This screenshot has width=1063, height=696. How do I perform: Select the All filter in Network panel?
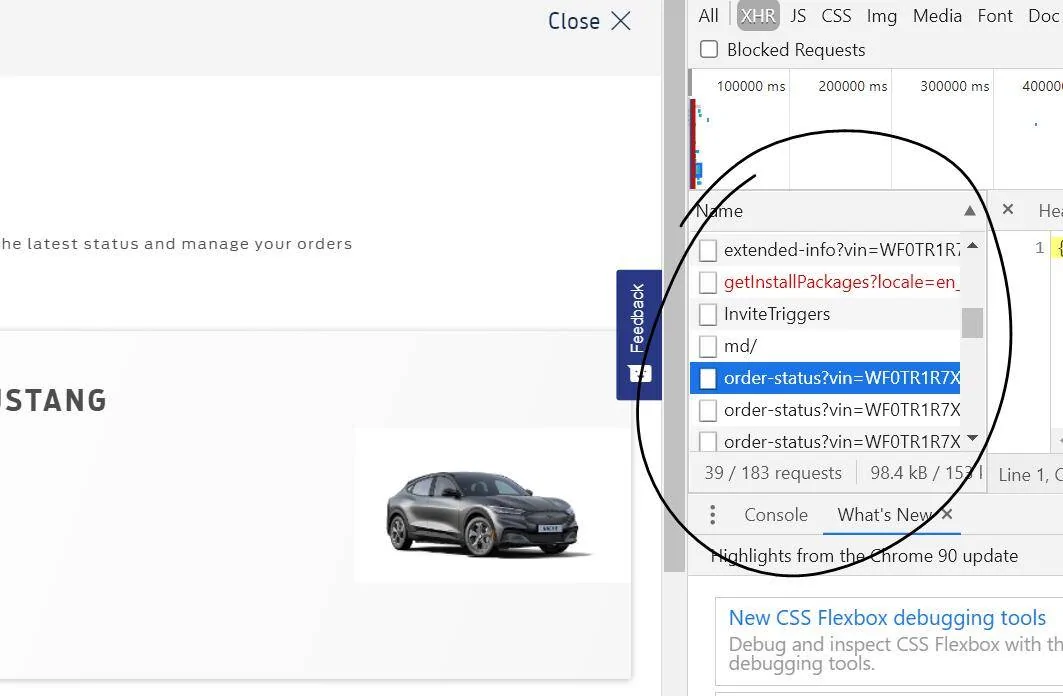708,16
